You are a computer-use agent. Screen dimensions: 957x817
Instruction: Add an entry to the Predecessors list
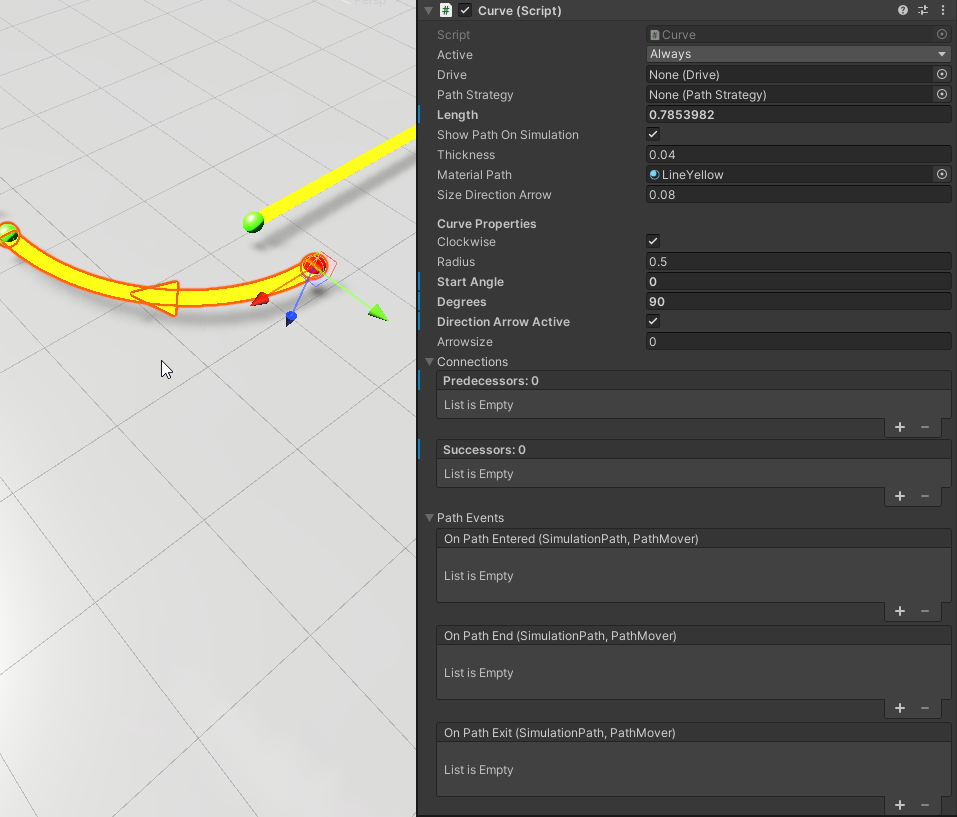899,427
